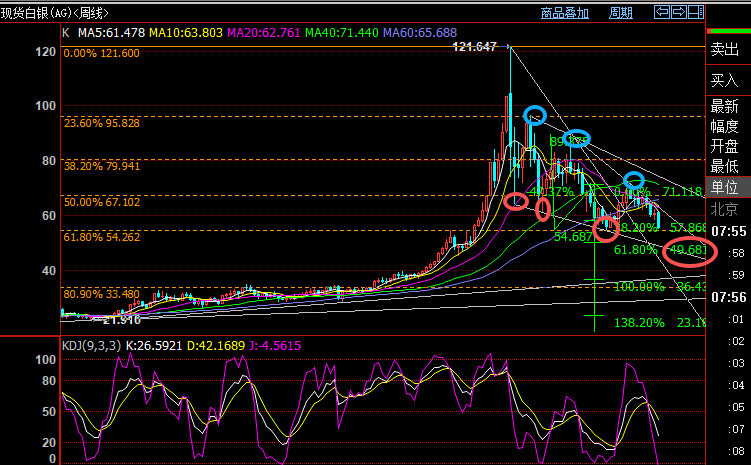This screenshot has height=465, width=751.
Task: Select the green 138.20% projection label
Action: [x=639, y=323]
